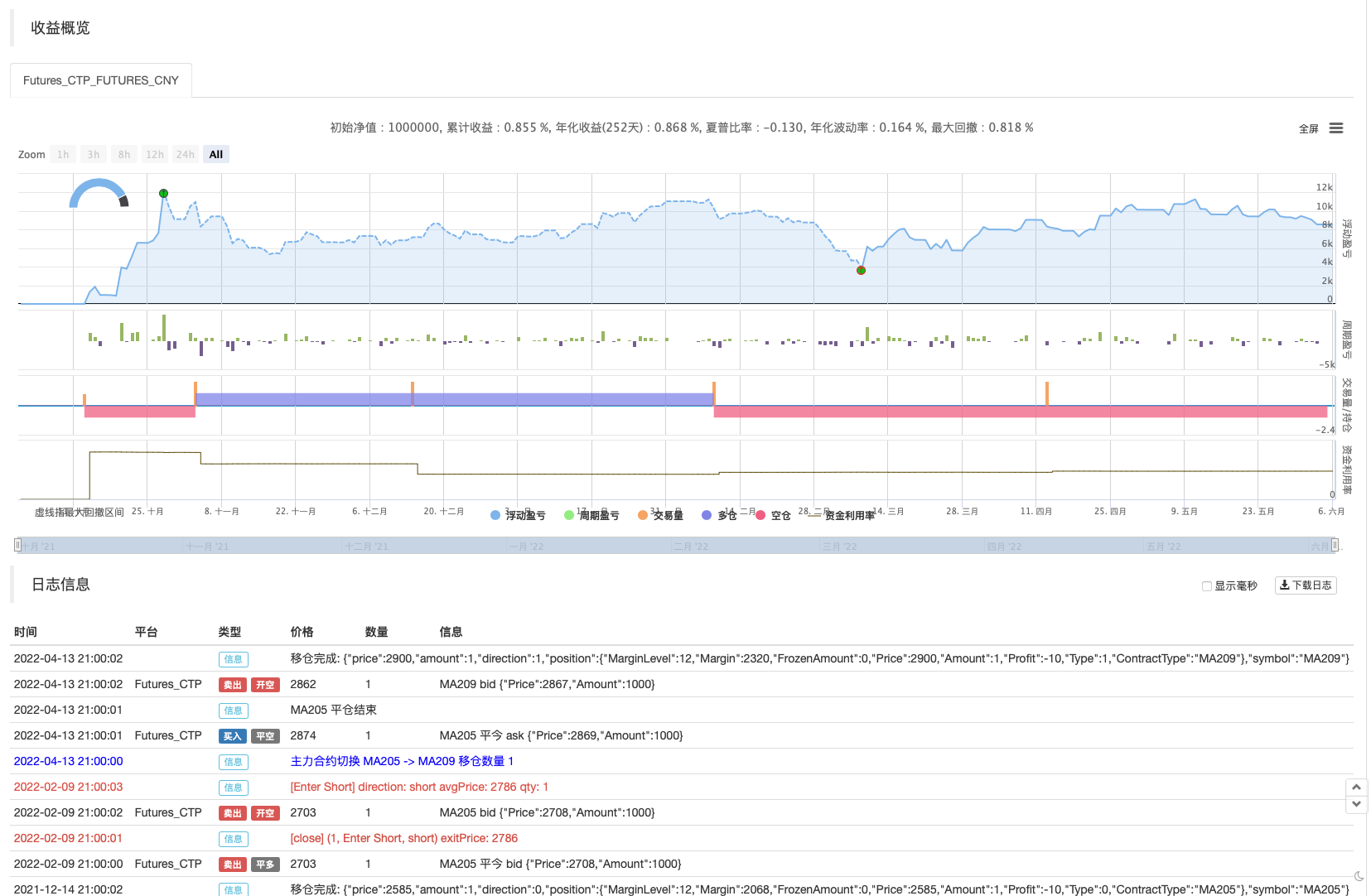The height and width of the screenshot is (896, 1371).
Task: Click 信息 tag in [close] exitPrice row
Action: point(234,839)
